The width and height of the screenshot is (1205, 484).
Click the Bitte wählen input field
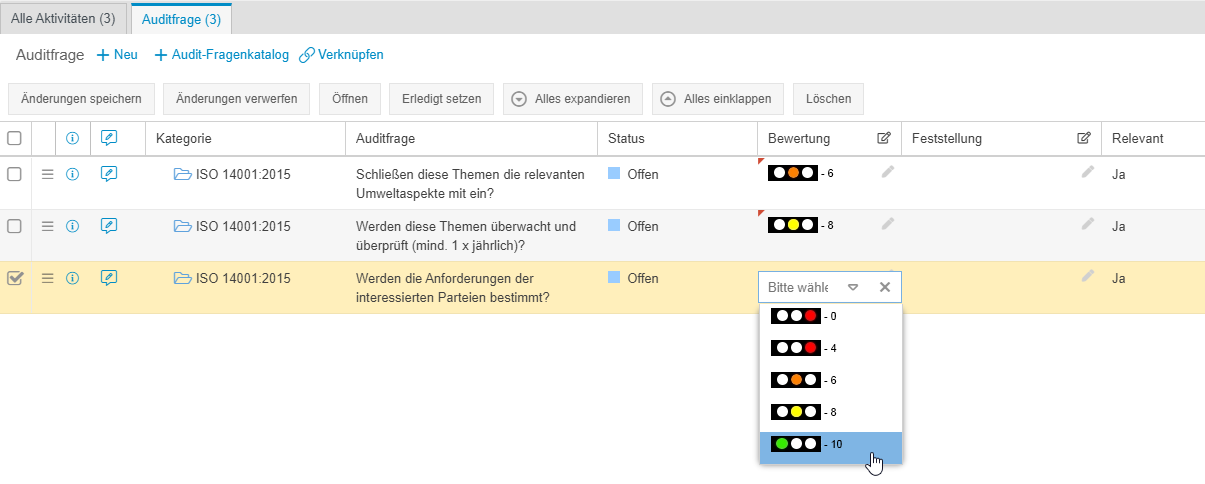pos(798,288)
